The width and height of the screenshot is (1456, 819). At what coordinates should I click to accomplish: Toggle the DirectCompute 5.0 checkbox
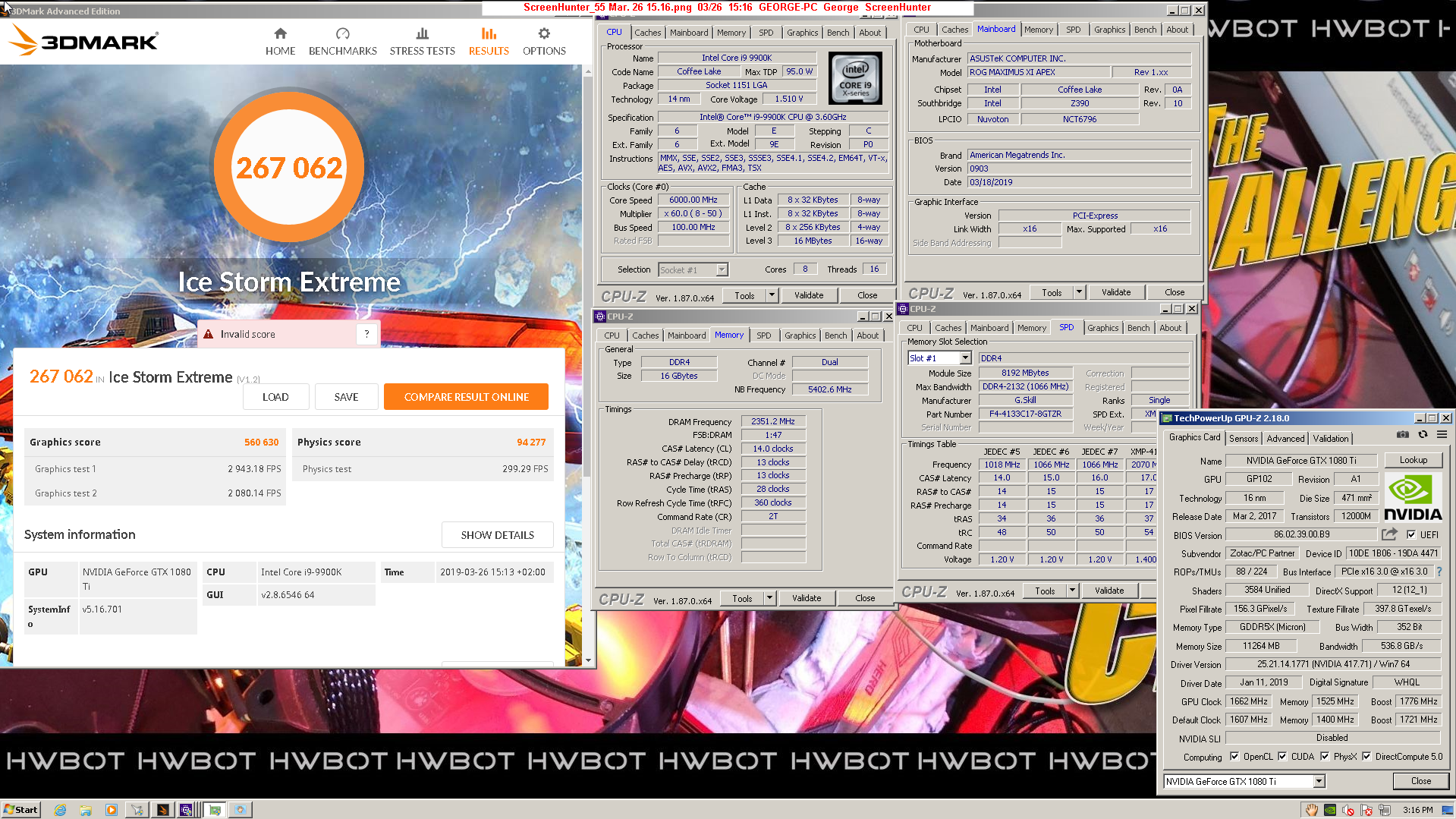(1366, 757)
